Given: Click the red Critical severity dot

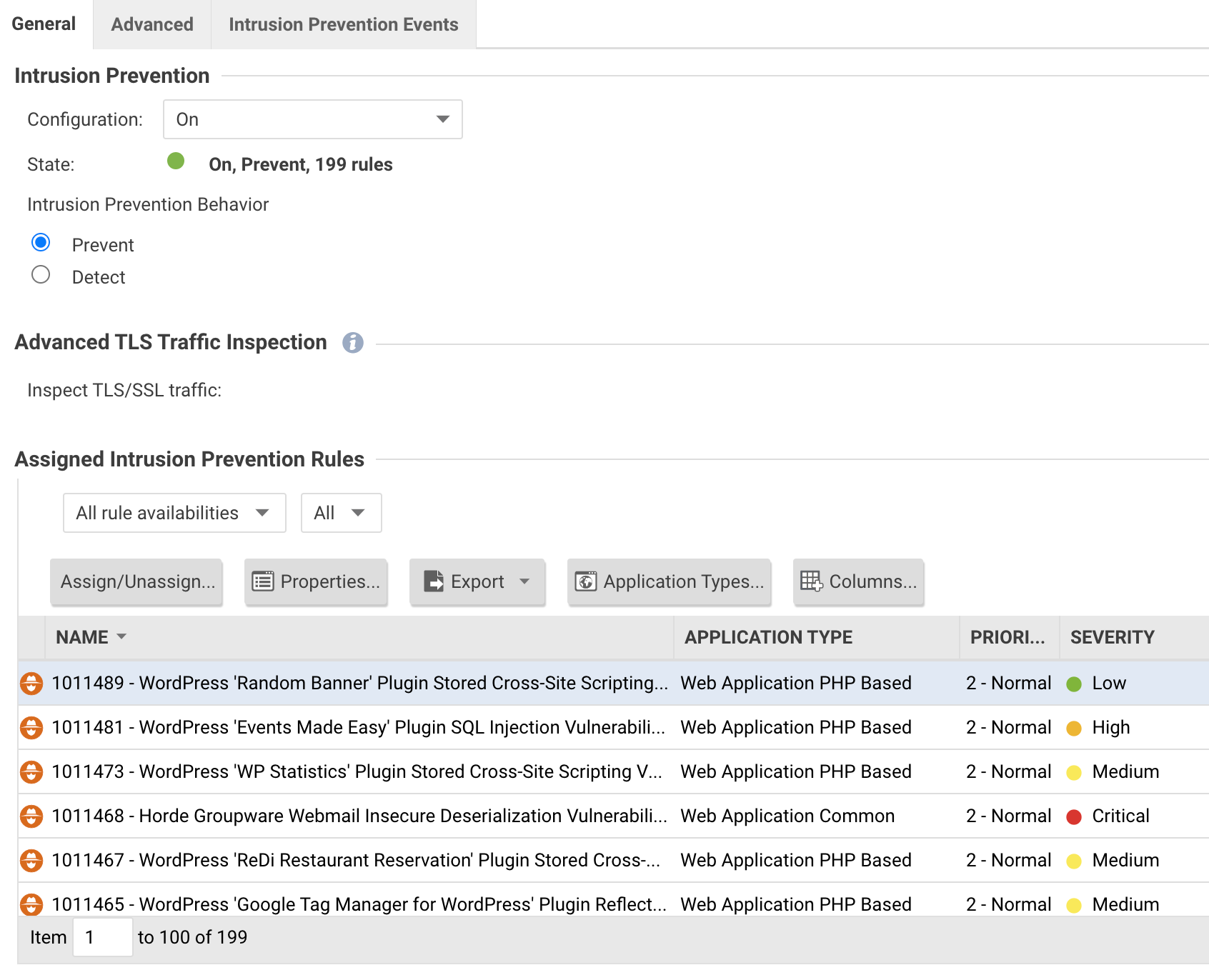Looking at the screenshot, I should point(1073,816).
